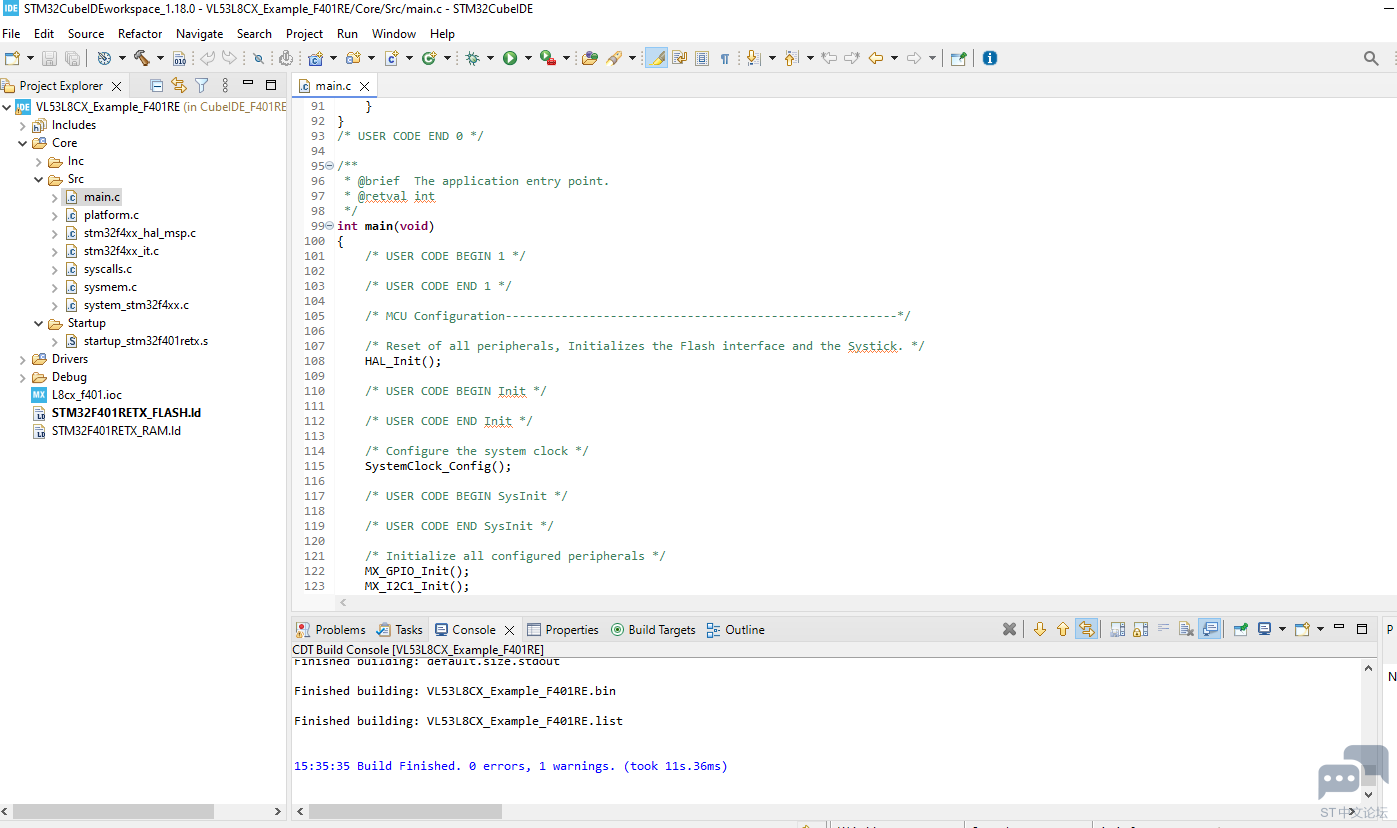The width and height of the screenshot is (1397, 828).
Task: Click the New file toolbar icon
Action: point(12,58)
